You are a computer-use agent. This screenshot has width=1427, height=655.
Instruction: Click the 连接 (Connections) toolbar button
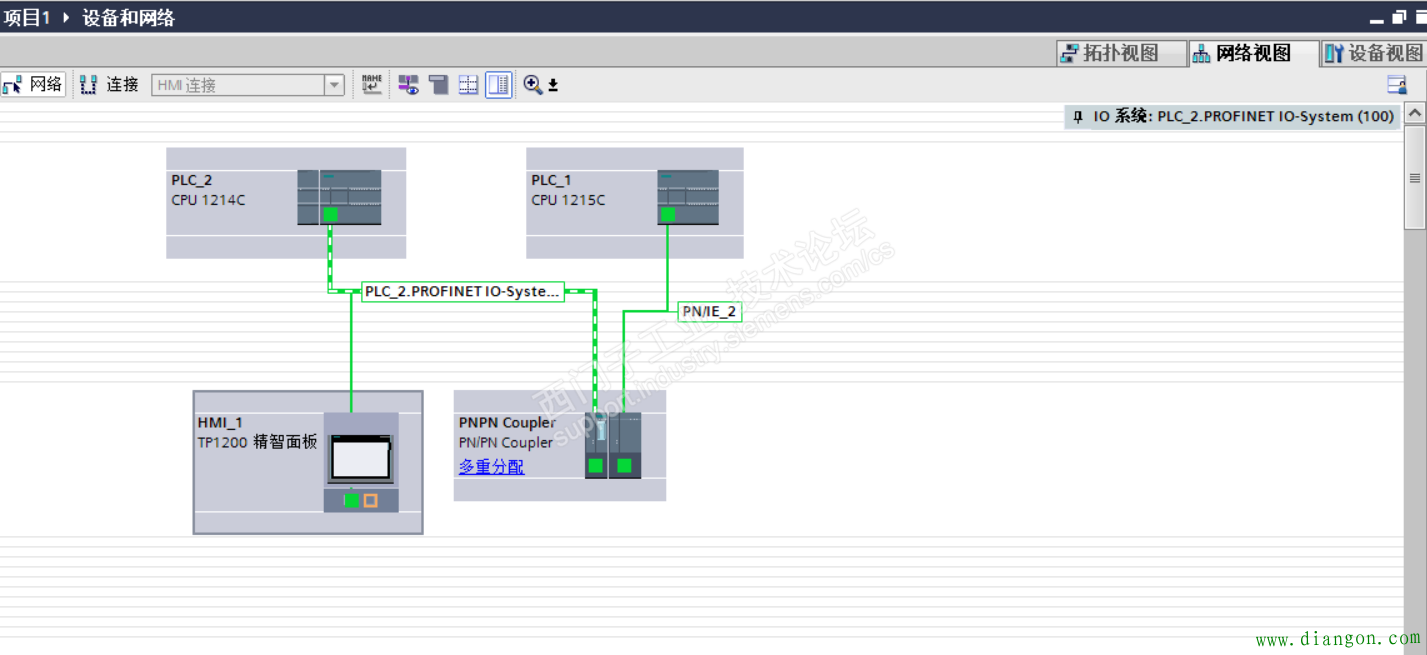pos(110,85)
